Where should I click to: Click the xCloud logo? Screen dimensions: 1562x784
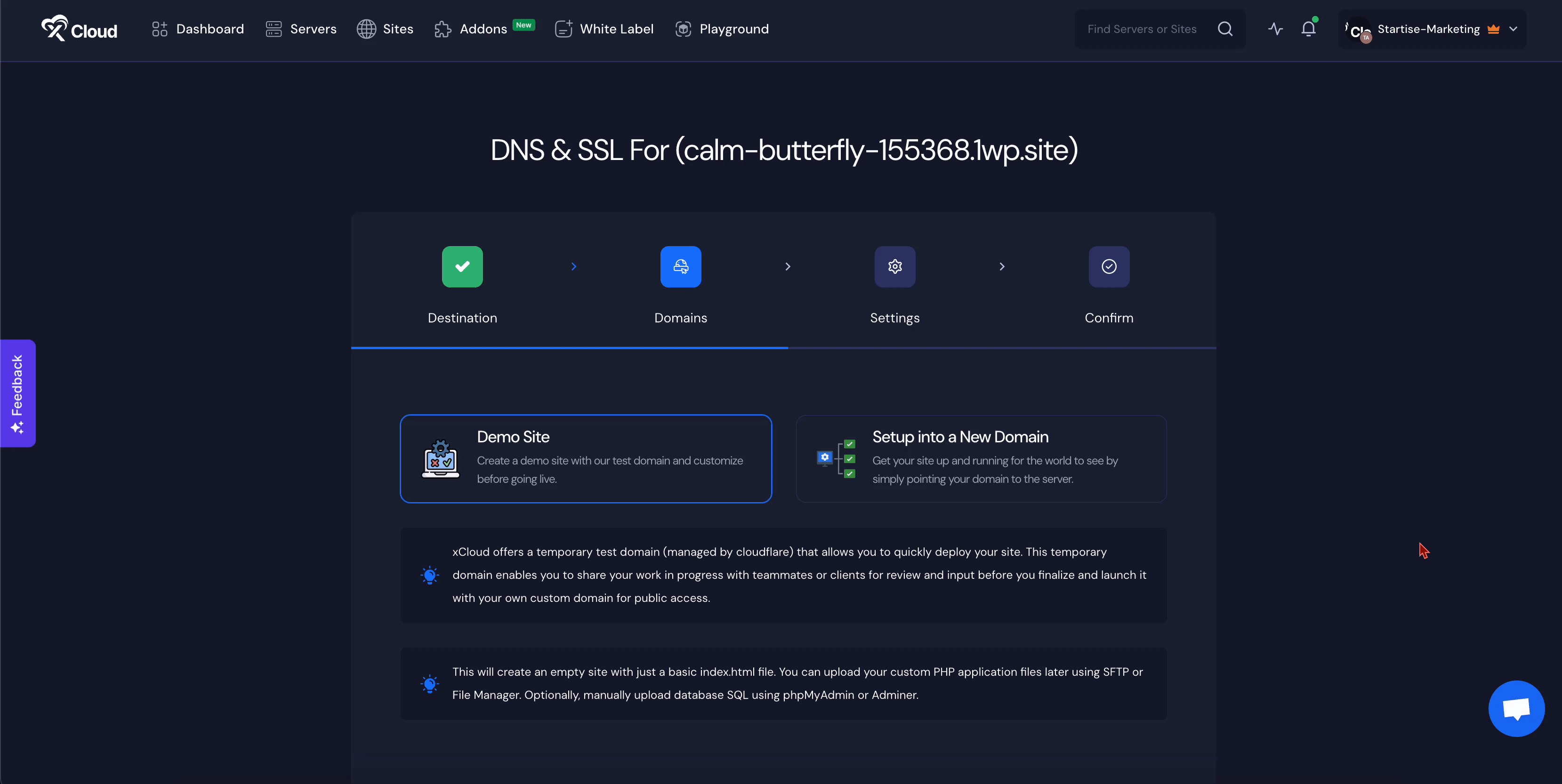[x=79, y=29]
